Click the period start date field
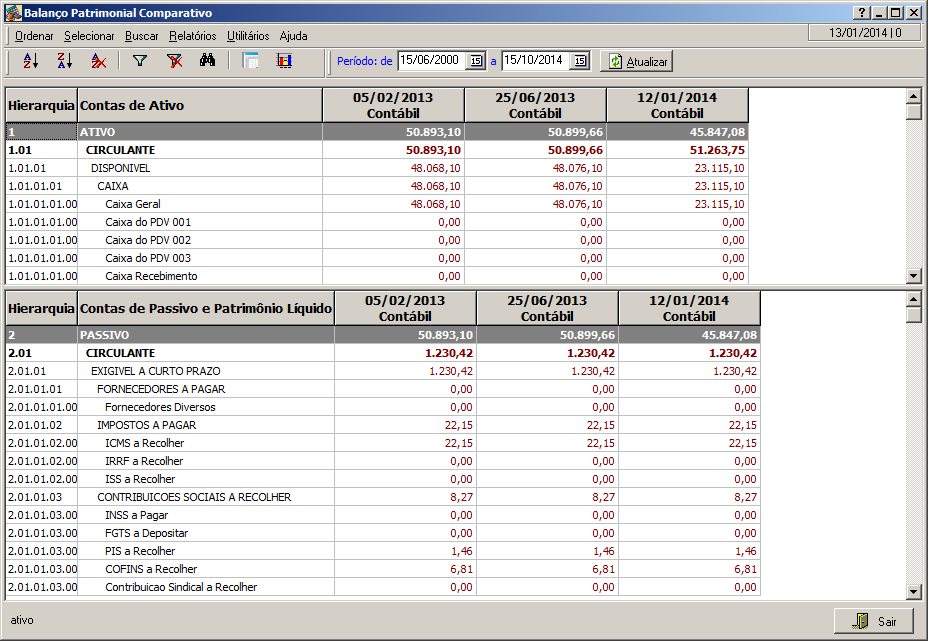 tap(431, 61)
